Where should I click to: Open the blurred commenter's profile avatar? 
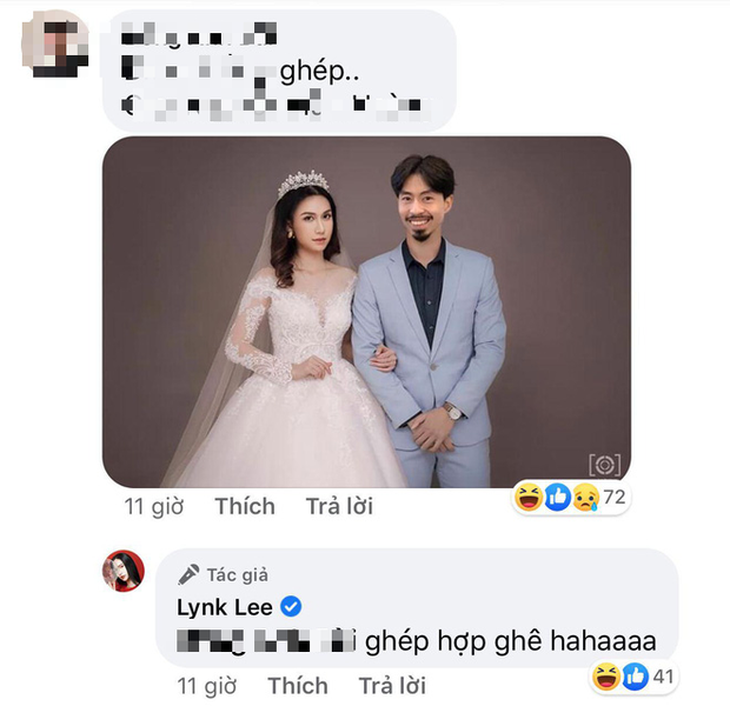(x=55, y=43)
